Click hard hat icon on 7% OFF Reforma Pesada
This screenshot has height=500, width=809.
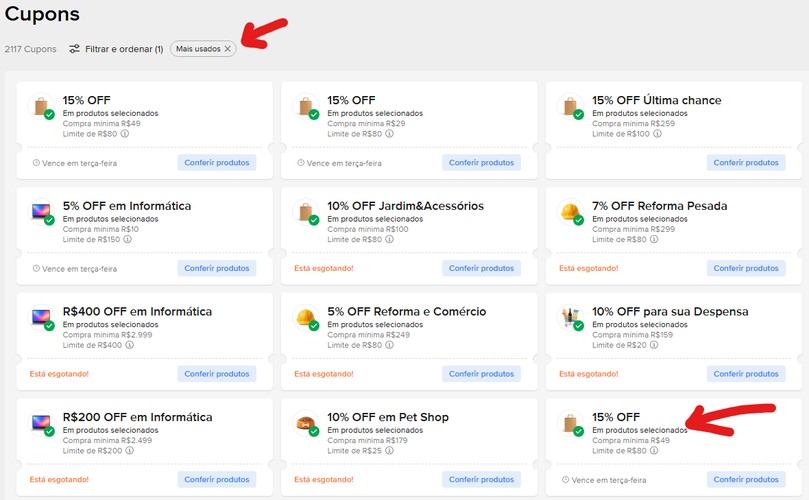tap(570, 212)
